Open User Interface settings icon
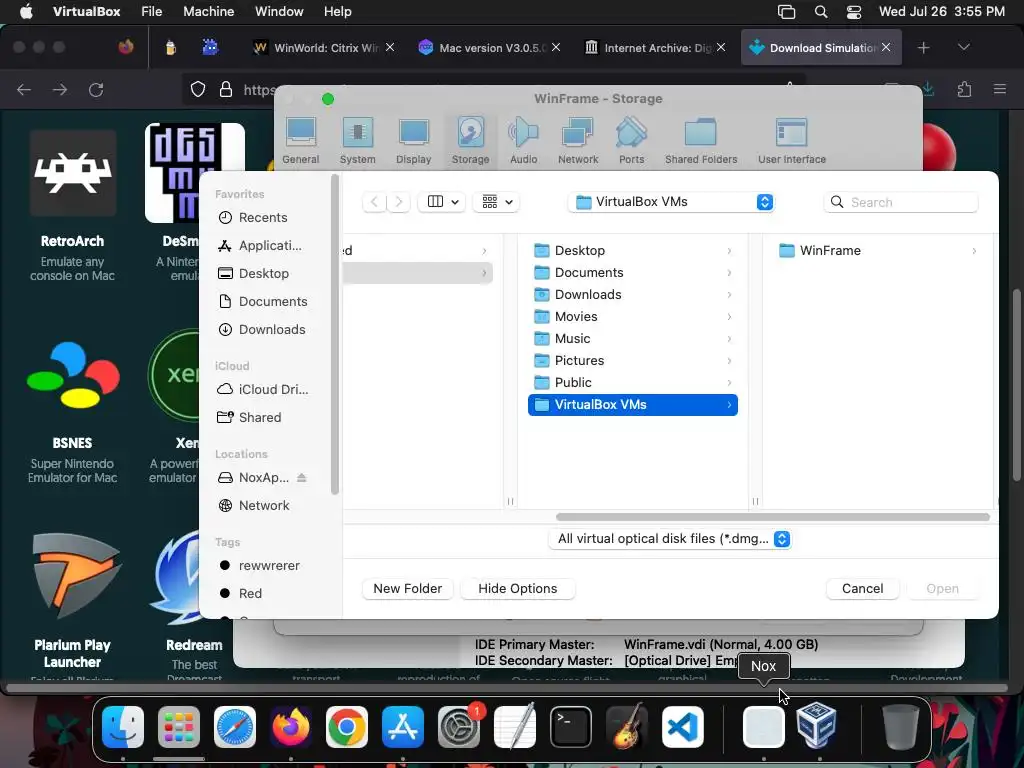This screenshot has width=1024, height=768. pos(792,140)
